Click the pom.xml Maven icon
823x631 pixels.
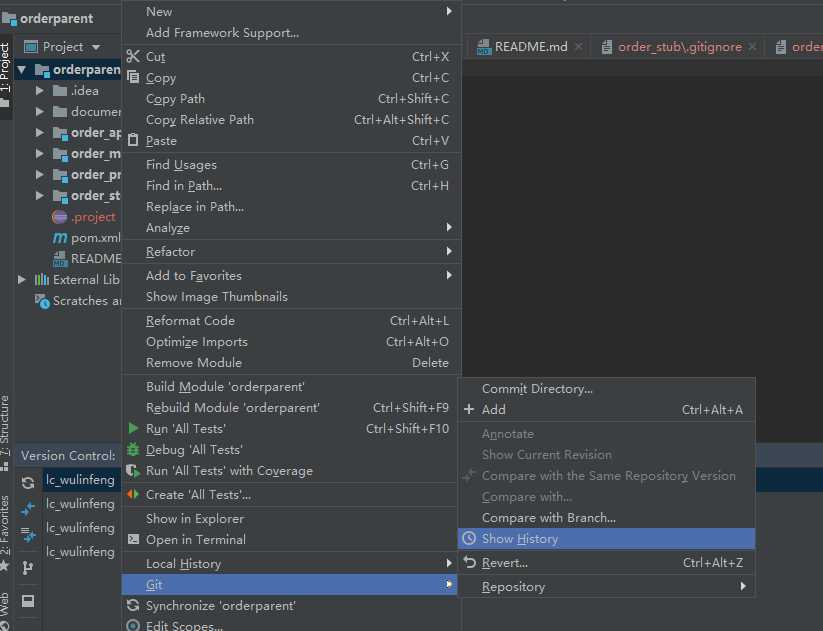pyautogui.click(x=60, y=238)
